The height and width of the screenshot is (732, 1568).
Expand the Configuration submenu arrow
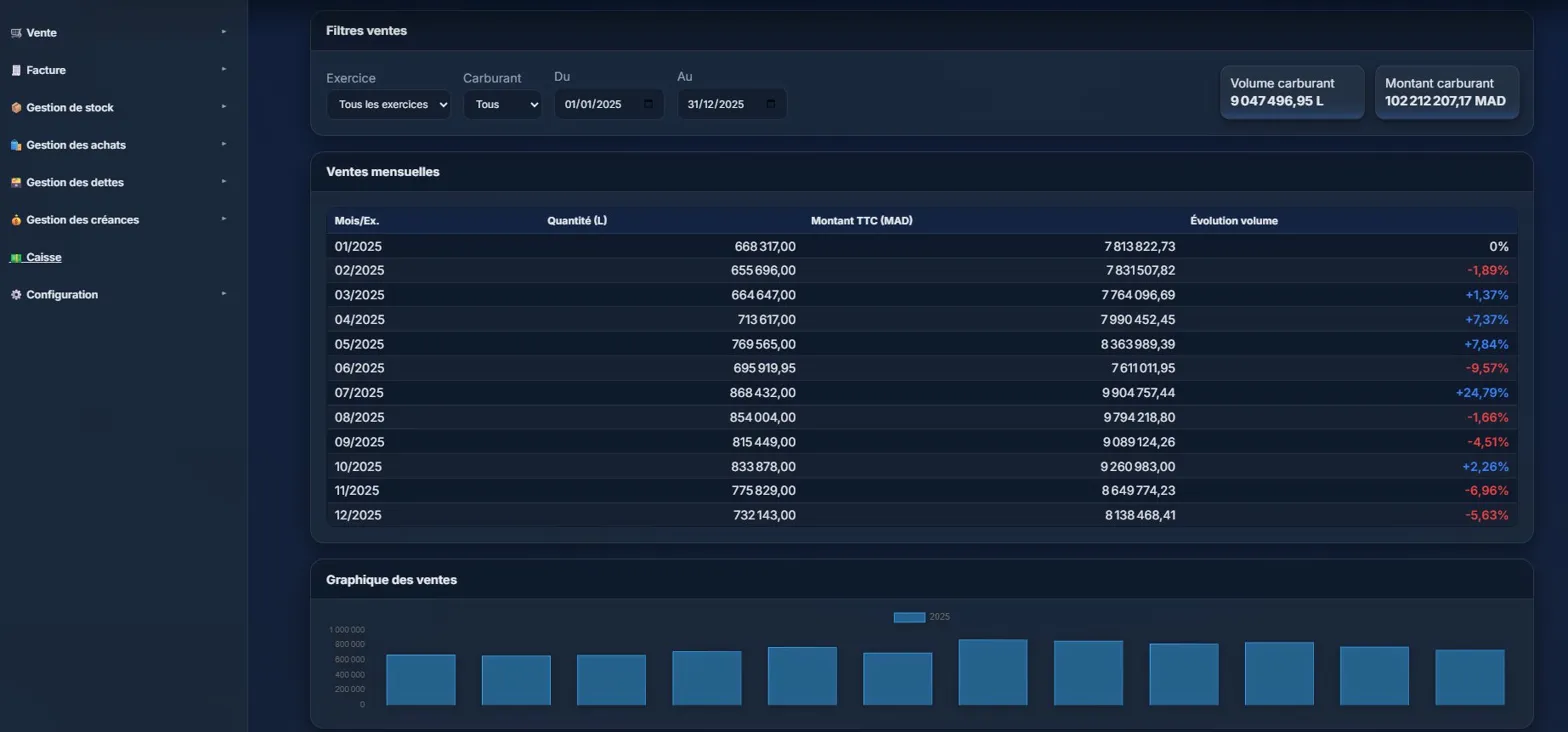[224, 294]
